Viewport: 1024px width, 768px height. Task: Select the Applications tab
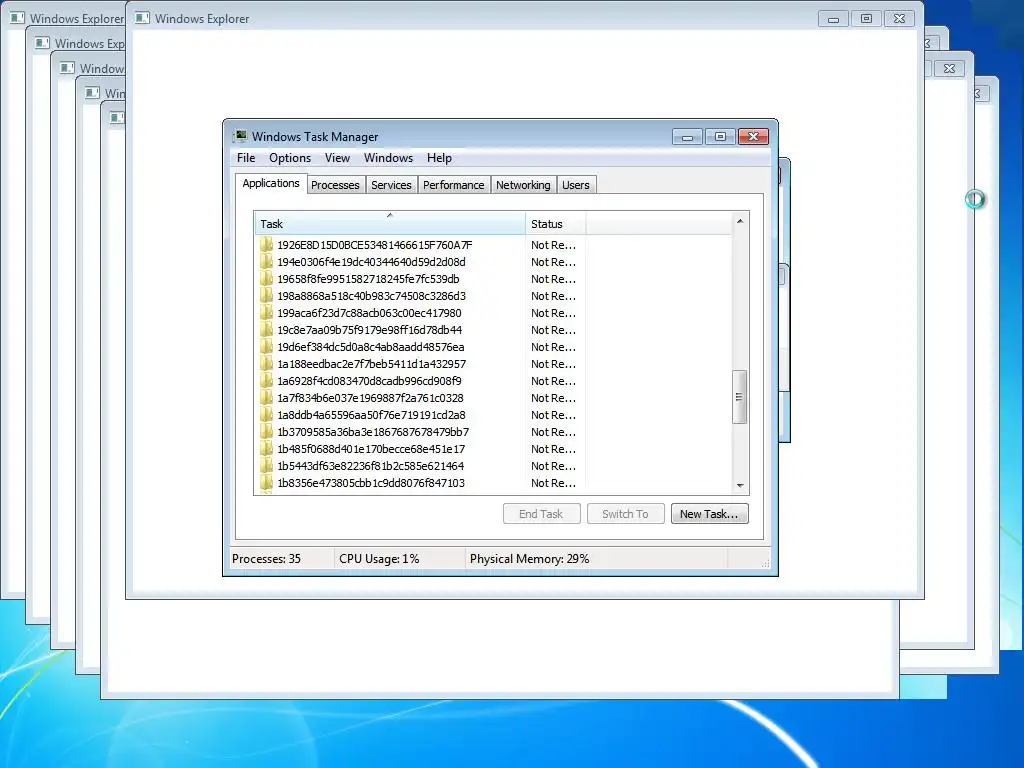(271, 184)
